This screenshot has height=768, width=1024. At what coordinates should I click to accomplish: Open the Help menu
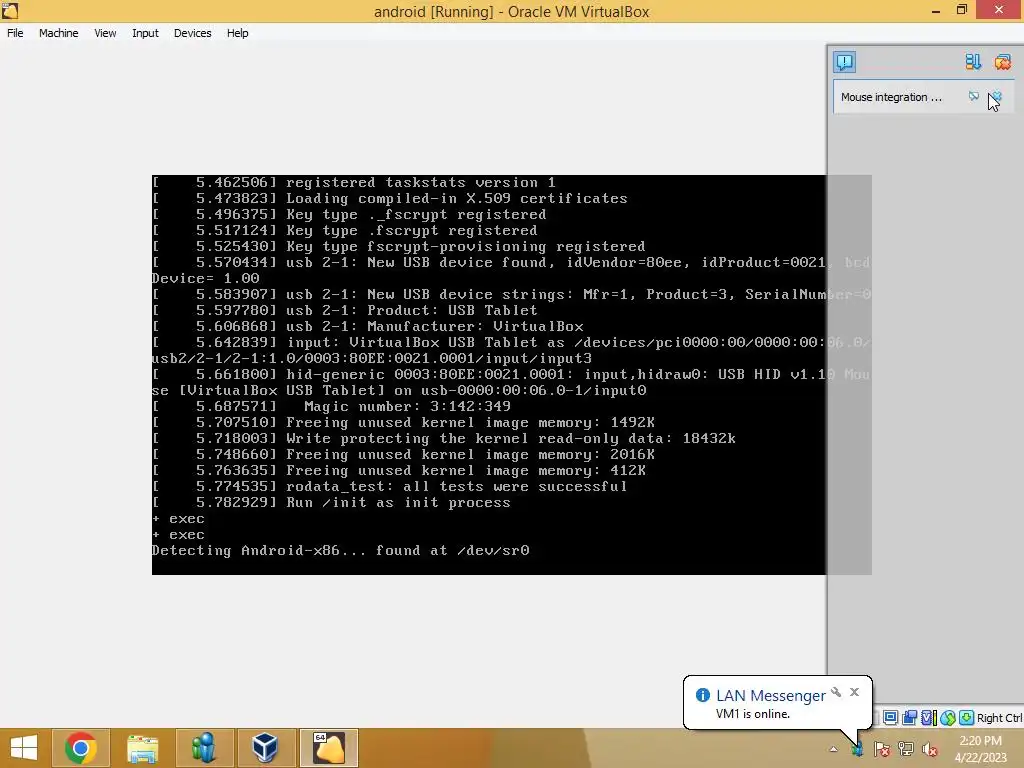237,33
